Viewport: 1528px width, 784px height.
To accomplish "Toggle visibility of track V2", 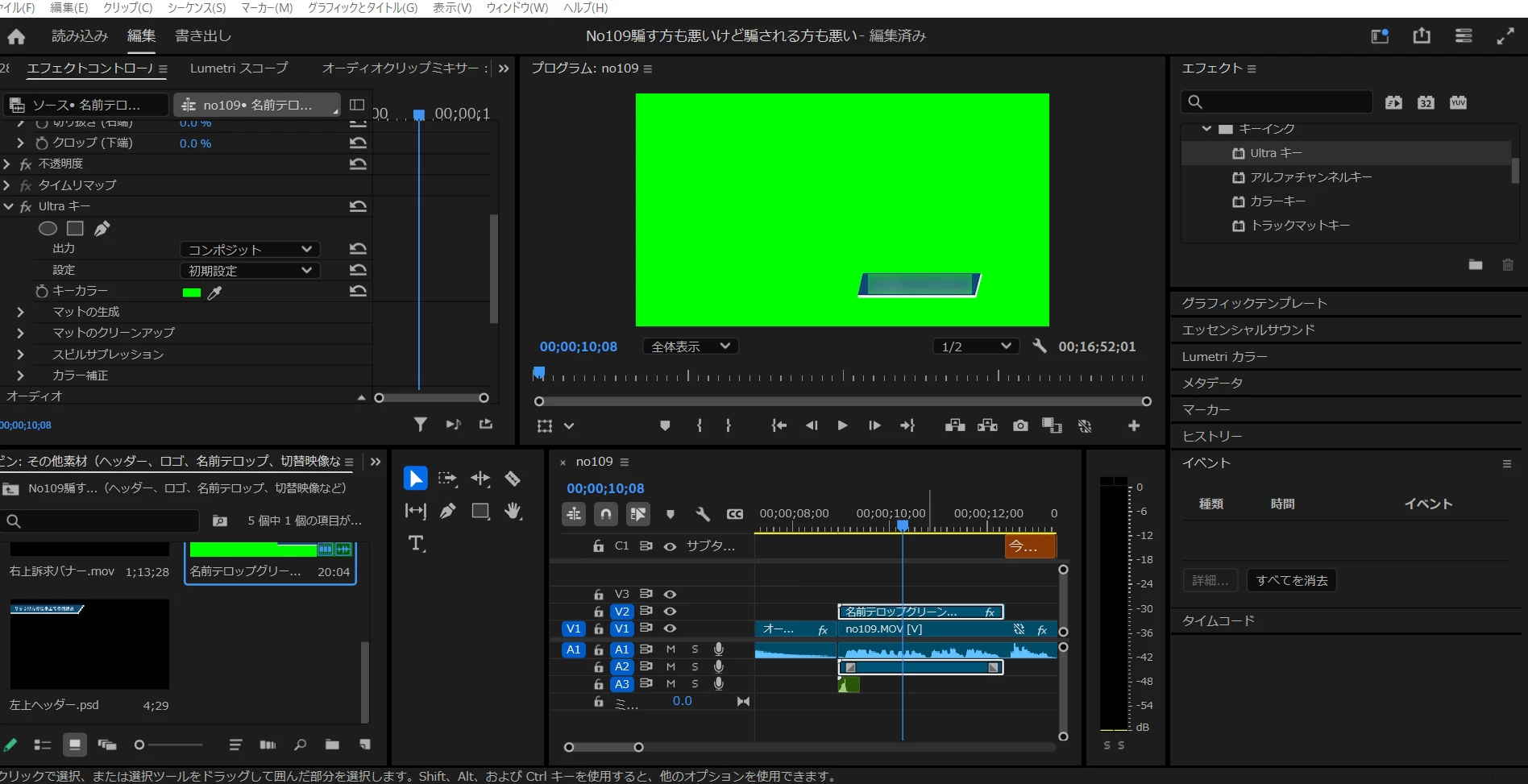I will pyautogui.click(x=670, y=612).
